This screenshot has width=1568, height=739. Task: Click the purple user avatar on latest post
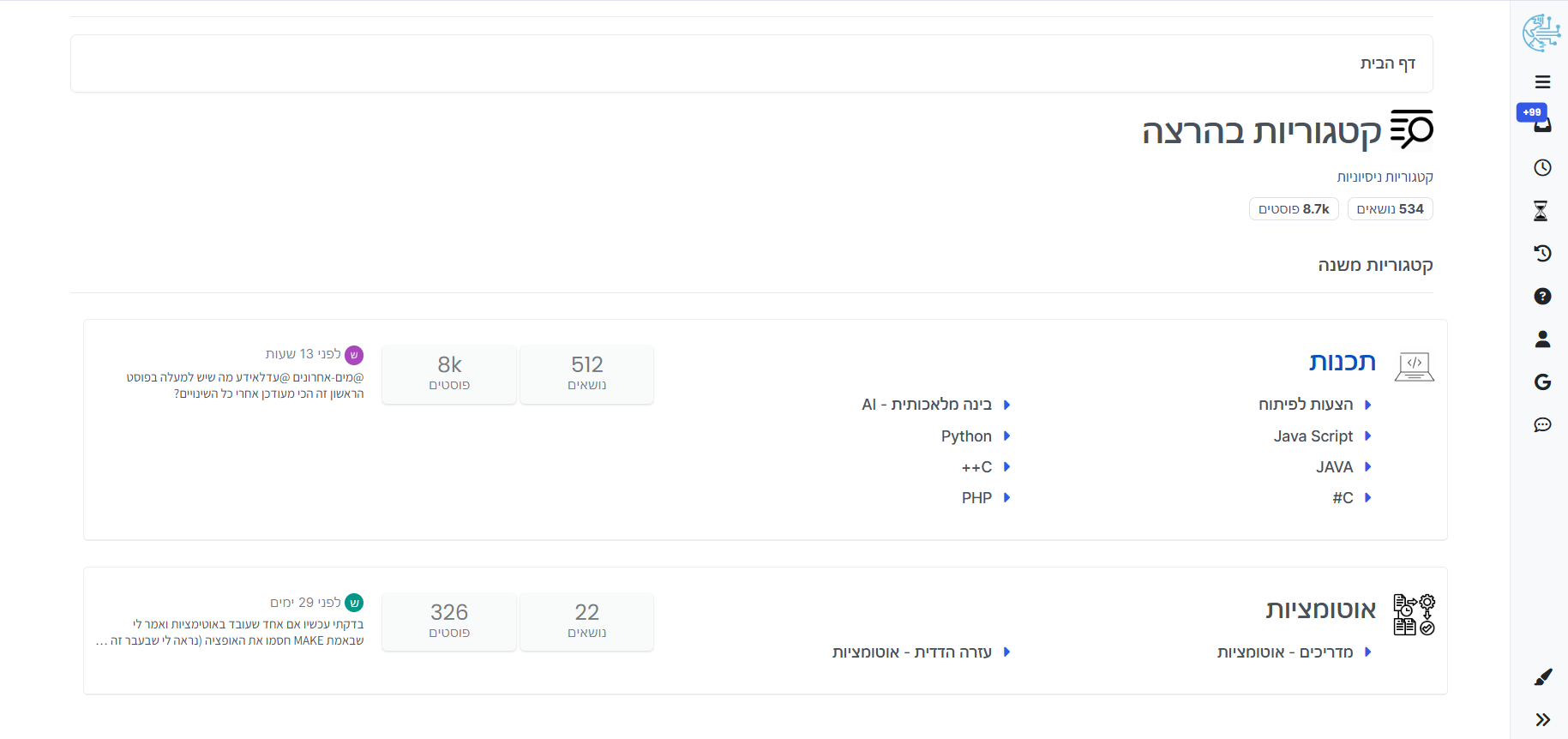pyautogui.click(x=354, y=355)
